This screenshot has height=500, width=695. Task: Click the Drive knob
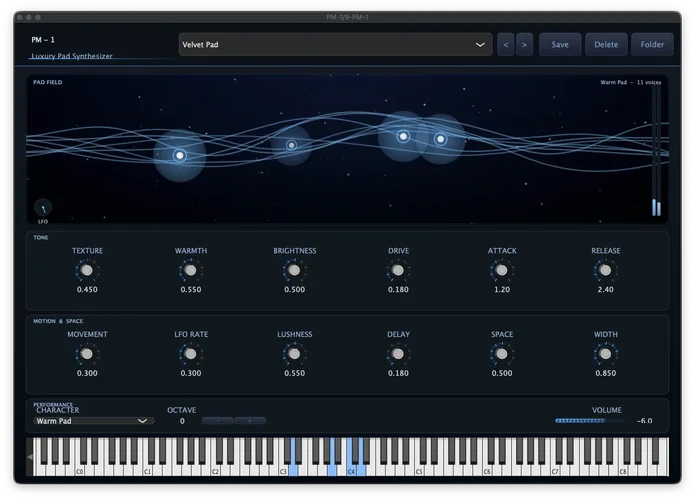click(398, 270)
